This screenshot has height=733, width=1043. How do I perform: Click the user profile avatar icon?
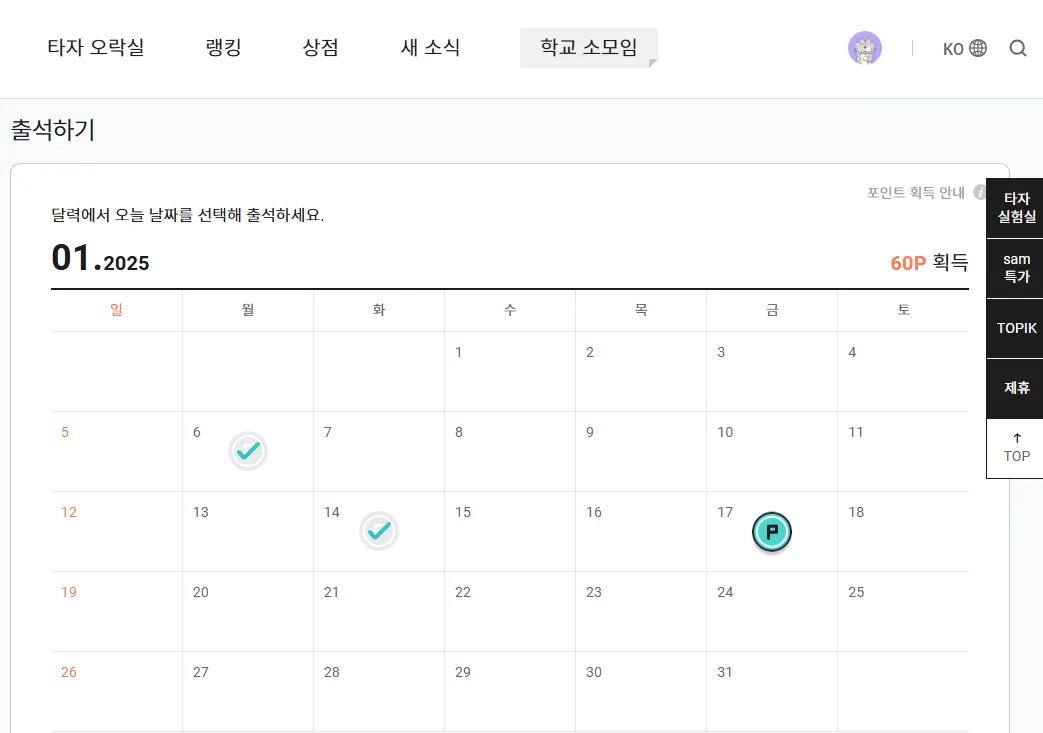click(x=864, y=48)
